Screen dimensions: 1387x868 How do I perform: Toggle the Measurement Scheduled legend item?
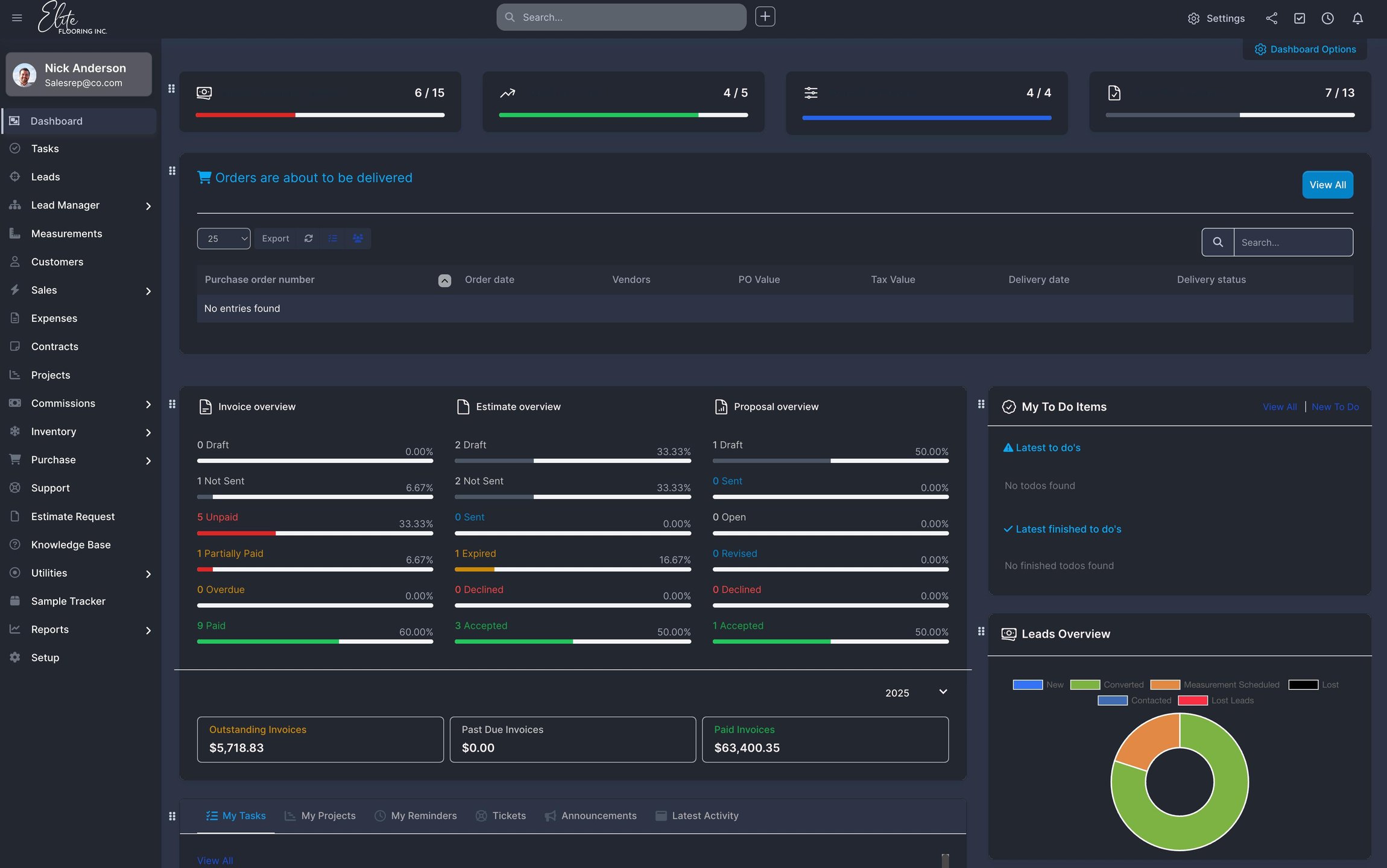(1215, 685)
